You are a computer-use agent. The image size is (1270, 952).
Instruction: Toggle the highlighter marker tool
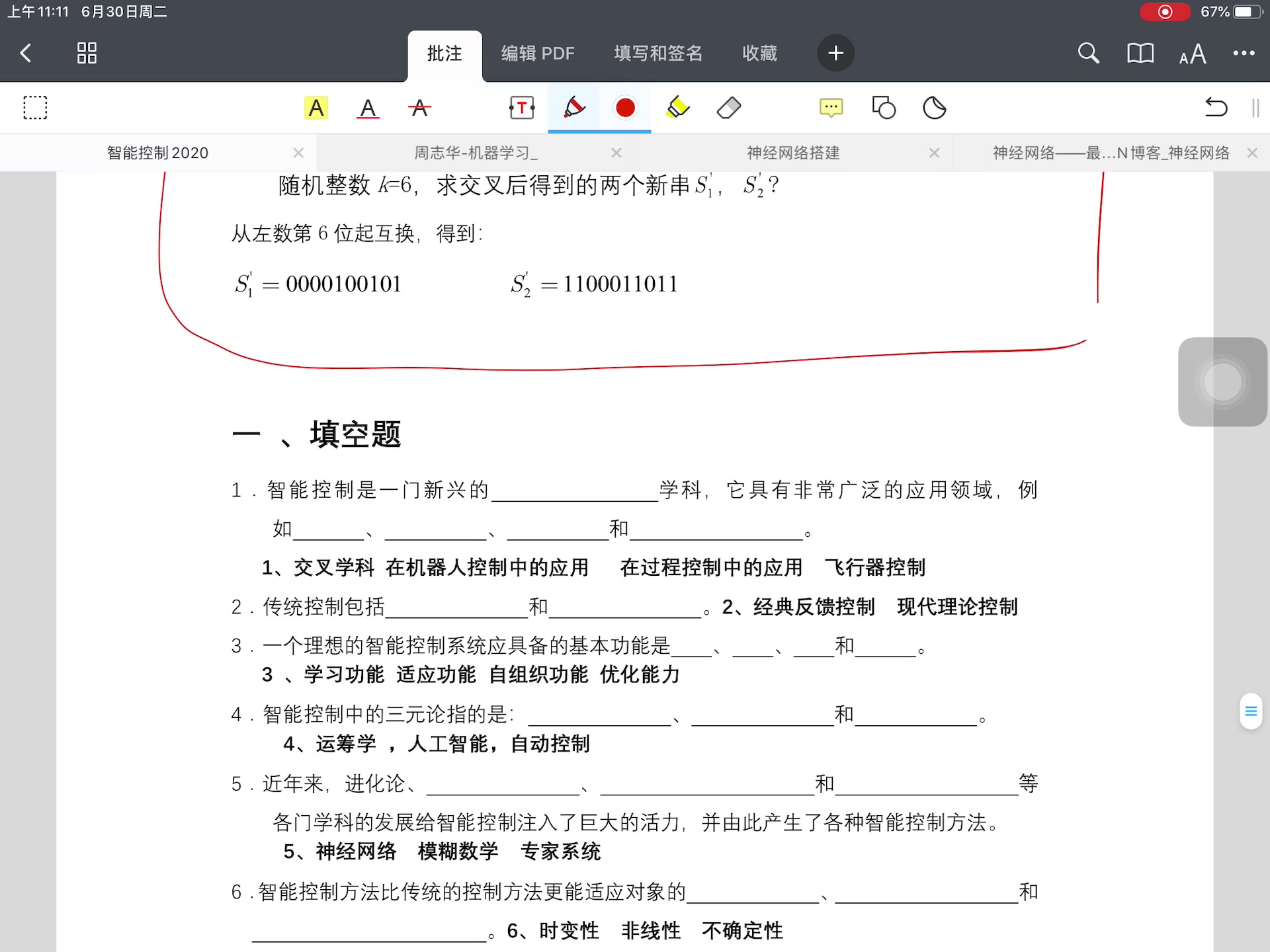(x=677, y=108)
